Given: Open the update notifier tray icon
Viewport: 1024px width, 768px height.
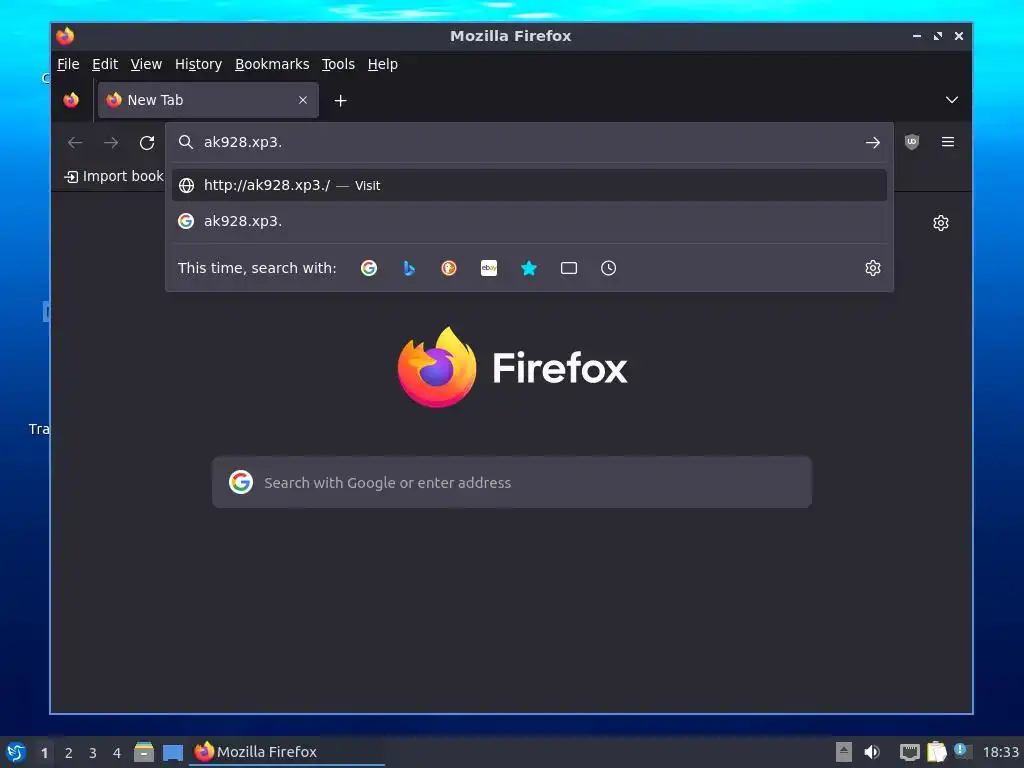Looking at the screenshot, I should [x=963, y=751].
